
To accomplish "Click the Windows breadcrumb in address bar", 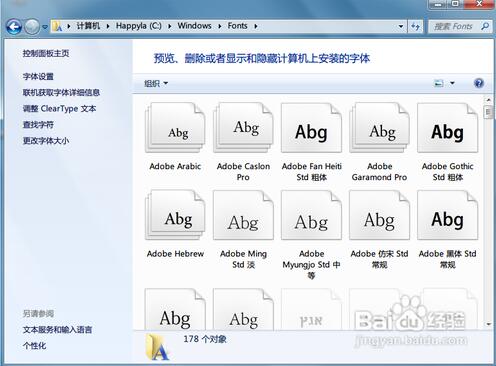I will click(x=194, y=26).
